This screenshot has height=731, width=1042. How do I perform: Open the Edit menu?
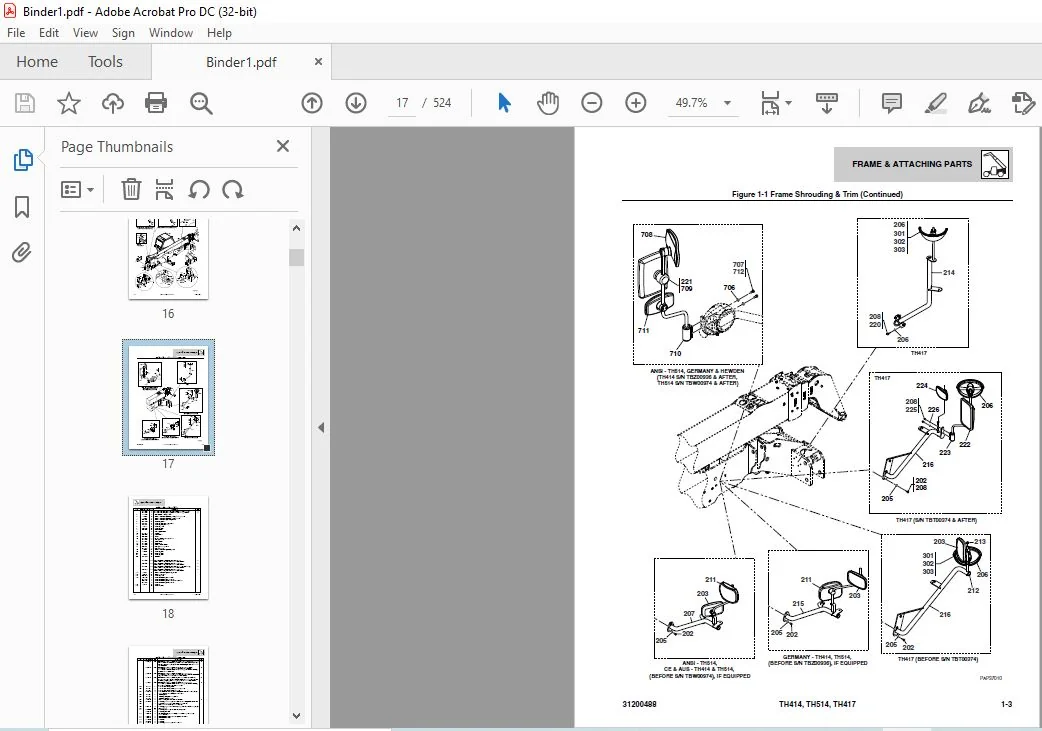coord(49,33)
